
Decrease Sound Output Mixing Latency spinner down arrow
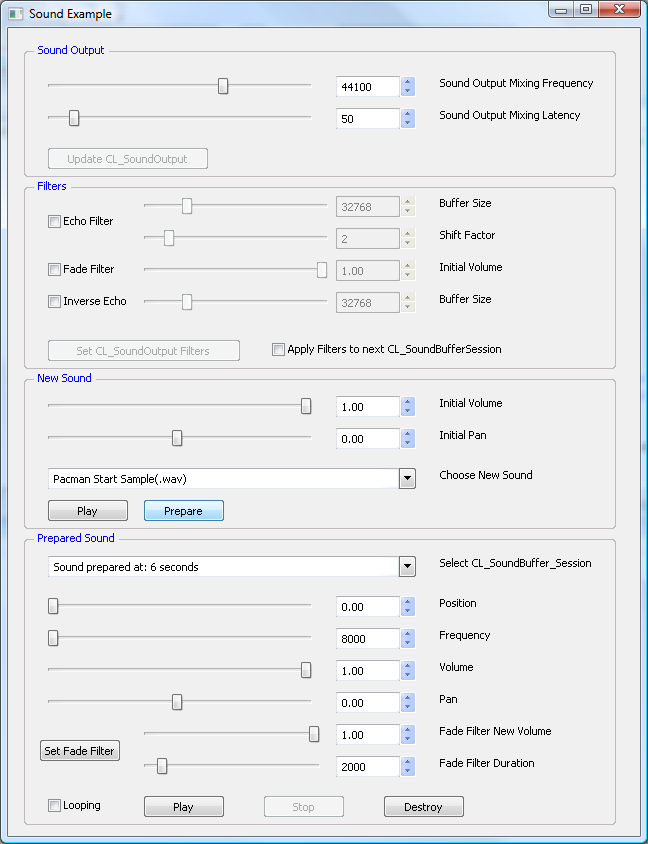[407, 123]
